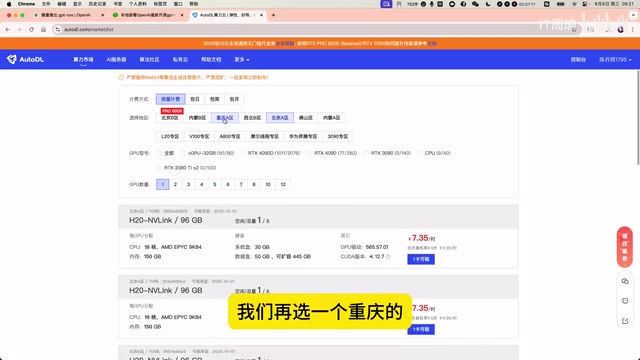Screen dimensions: 640x360
Task: Open the site info icon in the address bar
Action: (58, 29)
